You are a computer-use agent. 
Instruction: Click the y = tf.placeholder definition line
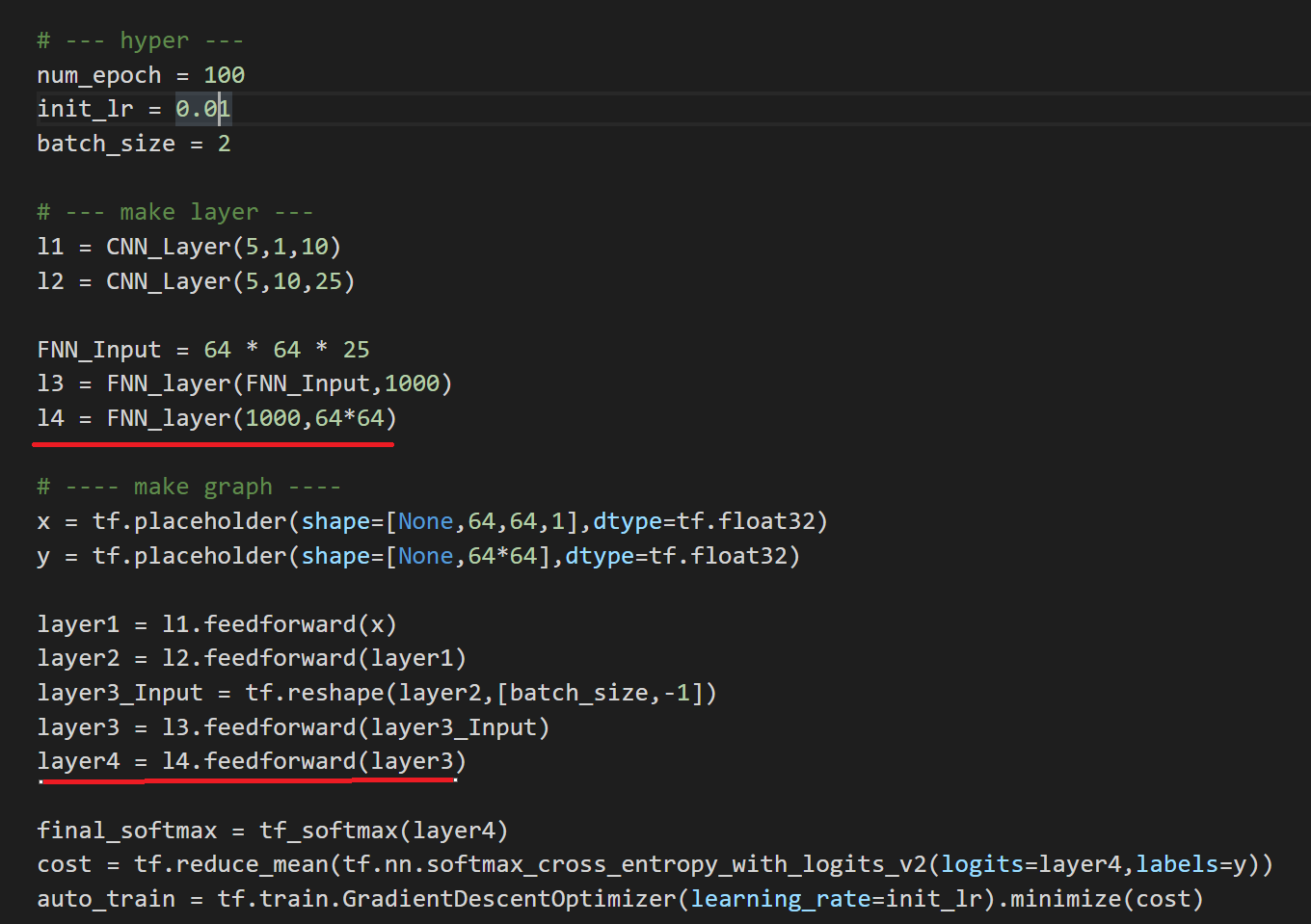[418, 556]
